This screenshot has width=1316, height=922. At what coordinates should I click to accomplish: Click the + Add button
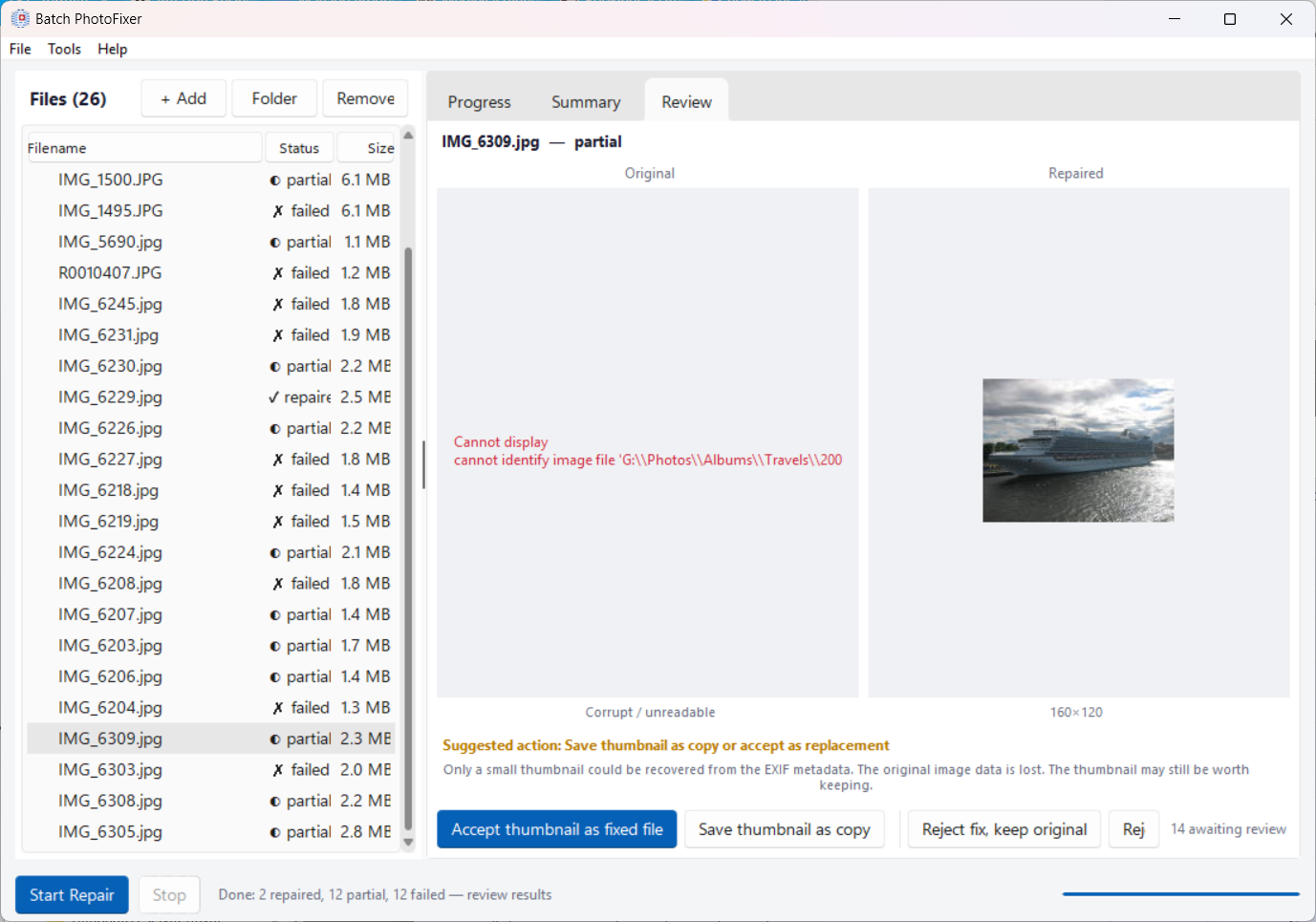point(183,97)
